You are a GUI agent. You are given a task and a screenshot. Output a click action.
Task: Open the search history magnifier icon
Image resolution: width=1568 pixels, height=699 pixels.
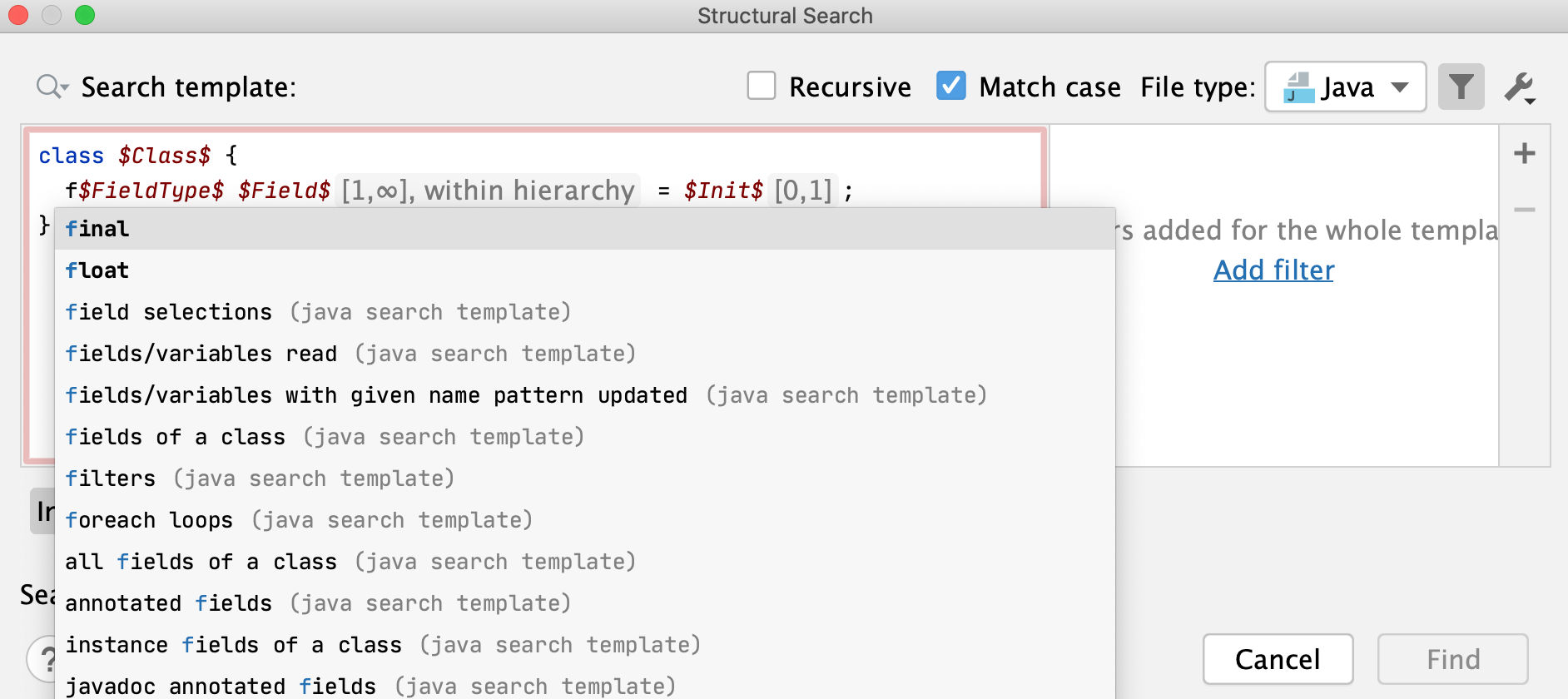click(x=51, y=87)
